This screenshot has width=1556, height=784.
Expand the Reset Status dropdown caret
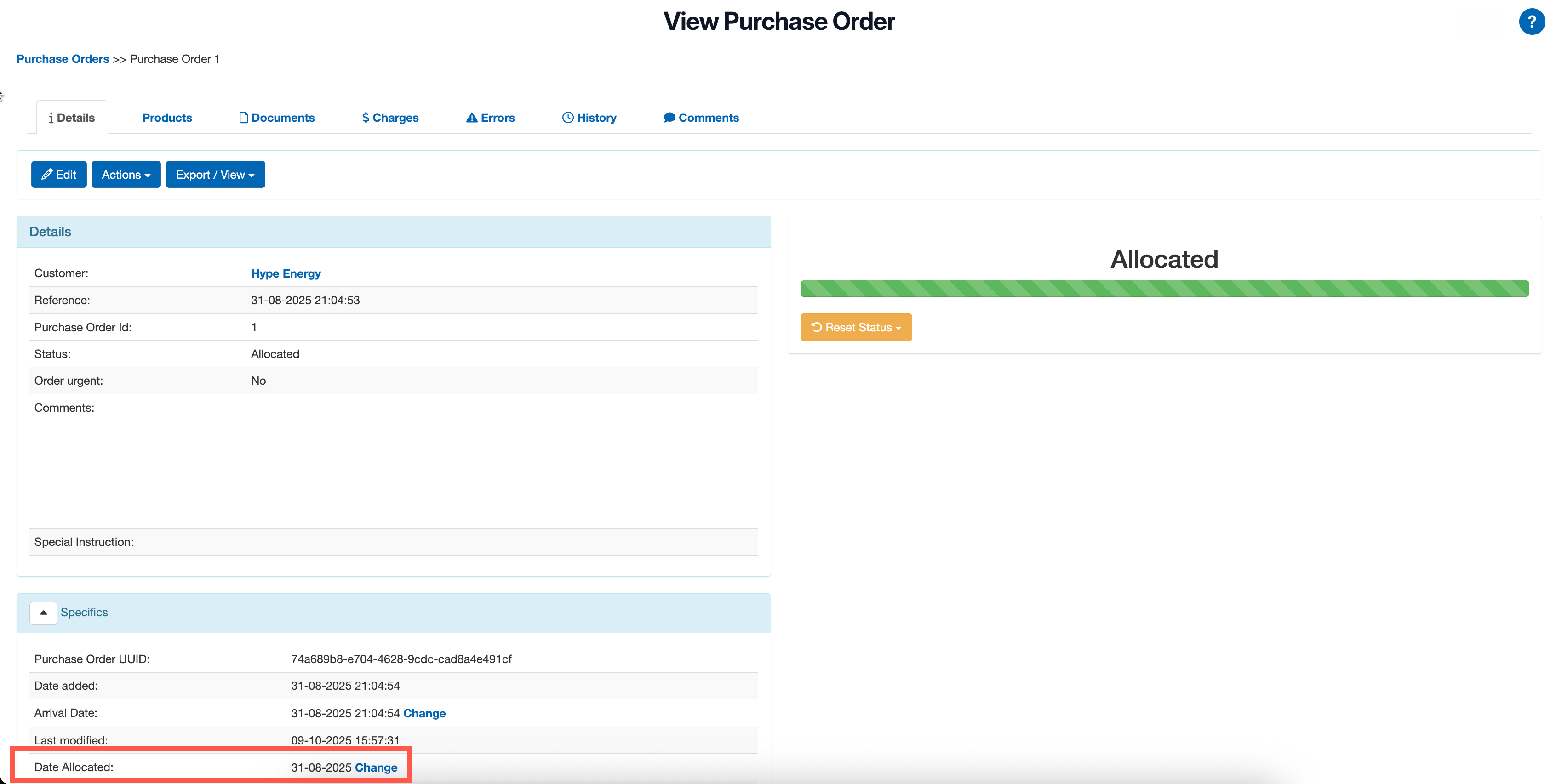[x=898, y=328]
